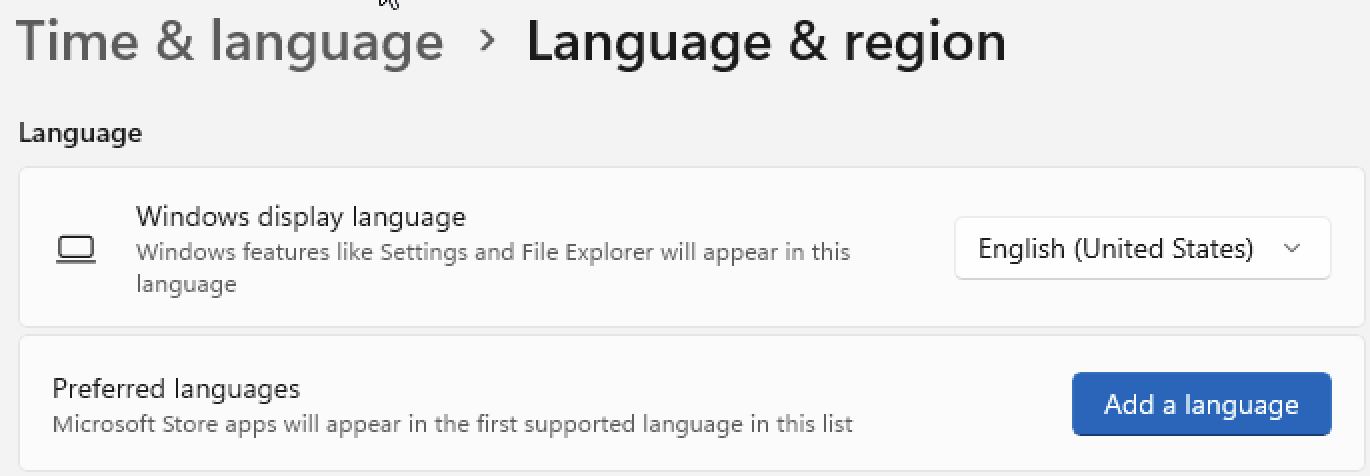Viewport: 1370px width, 476px height.
Task: Open the Windows display language dropdown
Action: 1143,248
